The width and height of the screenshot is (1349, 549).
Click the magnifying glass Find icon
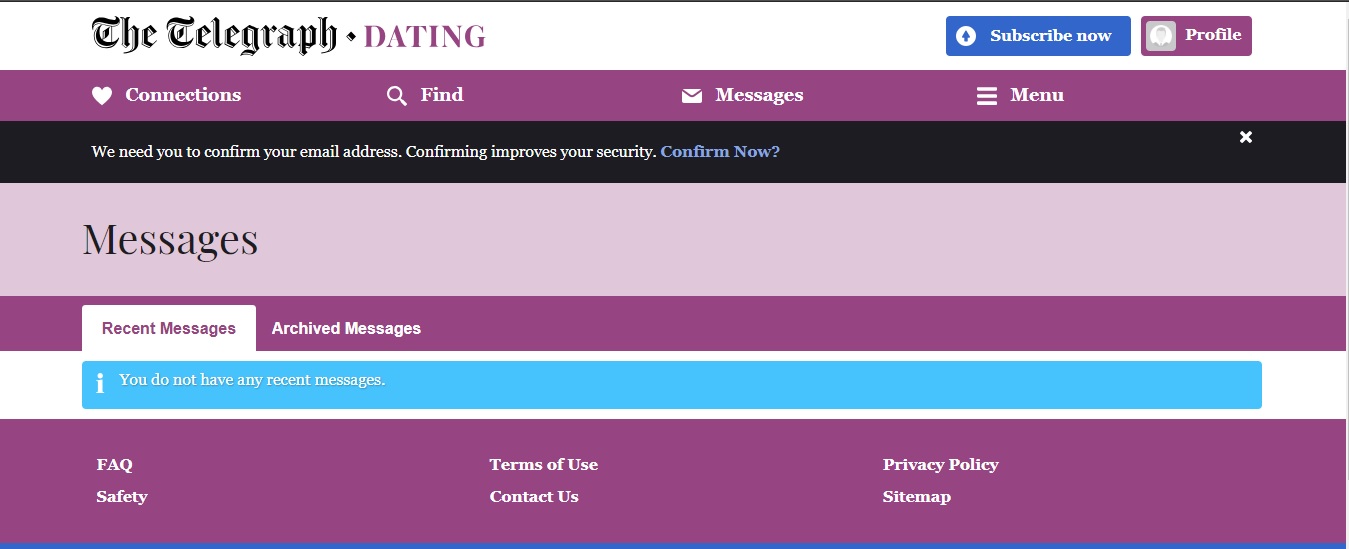coord(397,96)
